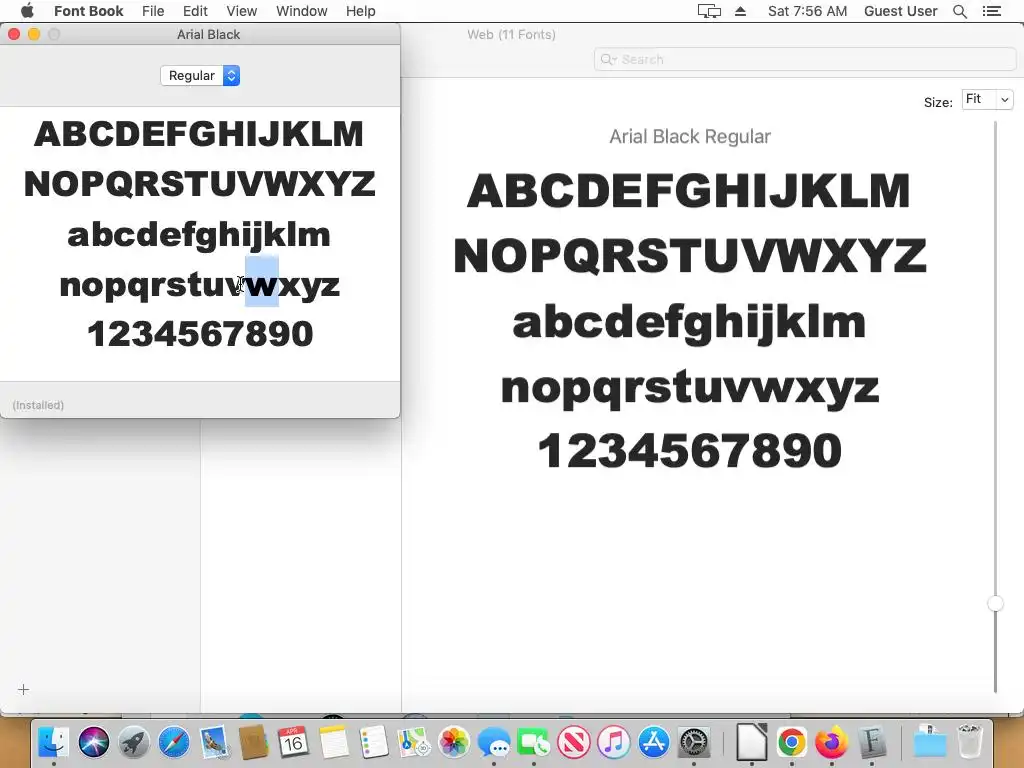Open the News app in dock
The image size is (1024, 768).
(574, 742)
